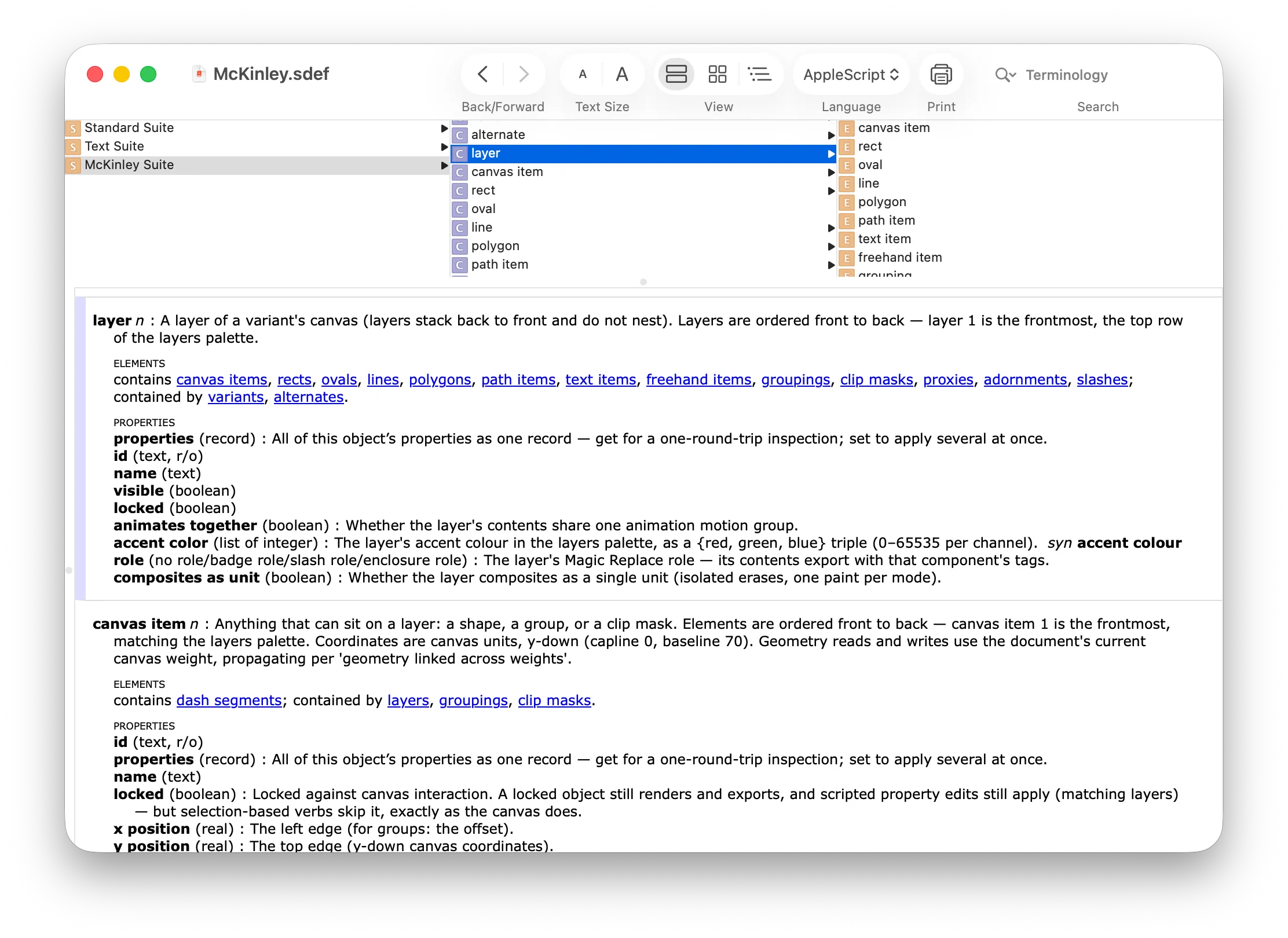Expand the Standard Suite disclosure arrow
The height and width of the screenshot is (938, 1288).
coord(444,128)
